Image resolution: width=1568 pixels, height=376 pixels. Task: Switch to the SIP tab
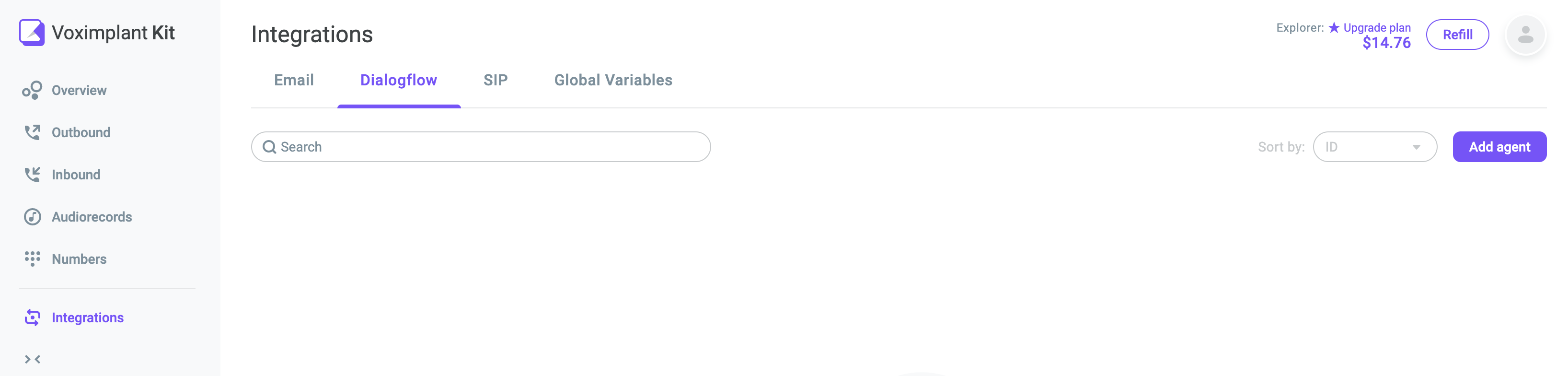(x=496, y=80)
